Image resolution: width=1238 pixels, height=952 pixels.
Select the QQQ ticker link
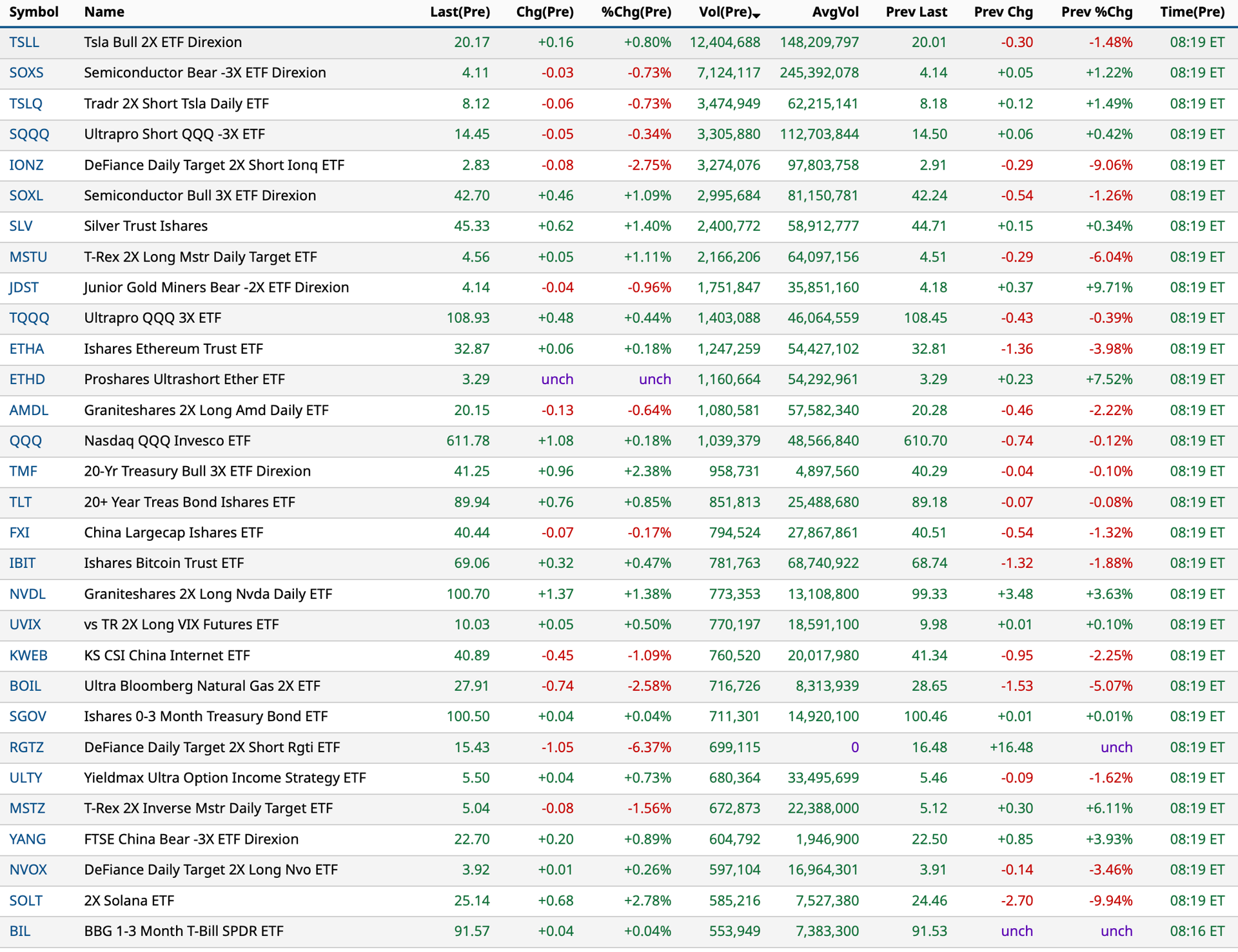(x=25, y=441)
